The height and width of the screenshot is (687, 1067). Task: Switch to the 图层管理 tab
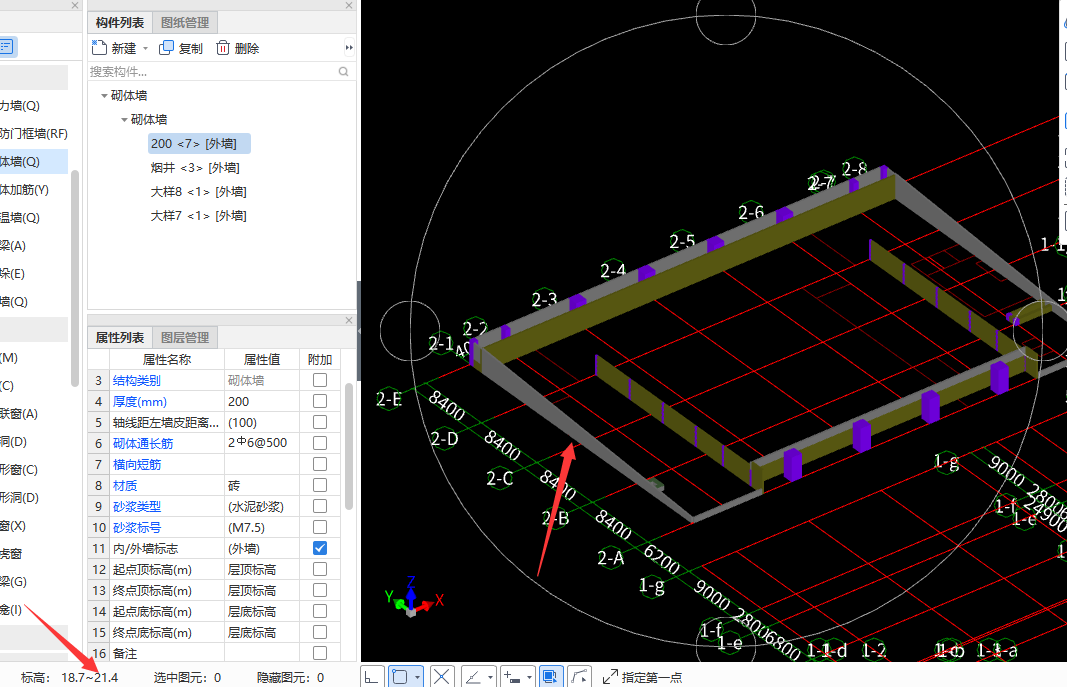185,337
